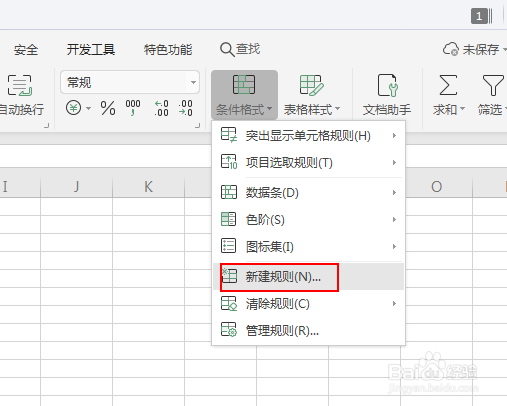
Task: Choose 突出显示单元格规则(H) menu entry
Action: (308, 135)
